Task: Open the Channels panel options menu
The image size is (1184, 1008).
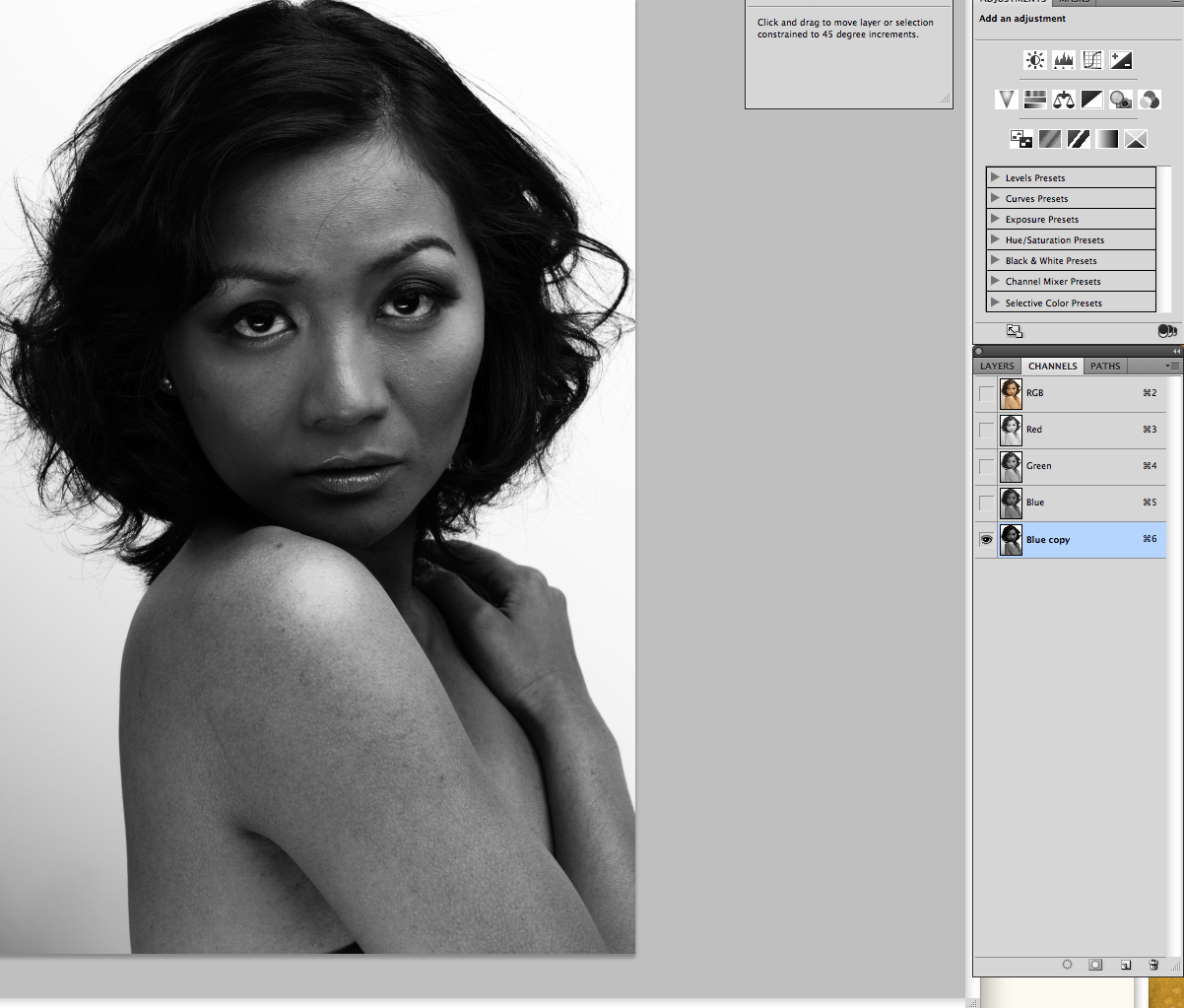Action: pyautogui.click(x=1172, y=366)
